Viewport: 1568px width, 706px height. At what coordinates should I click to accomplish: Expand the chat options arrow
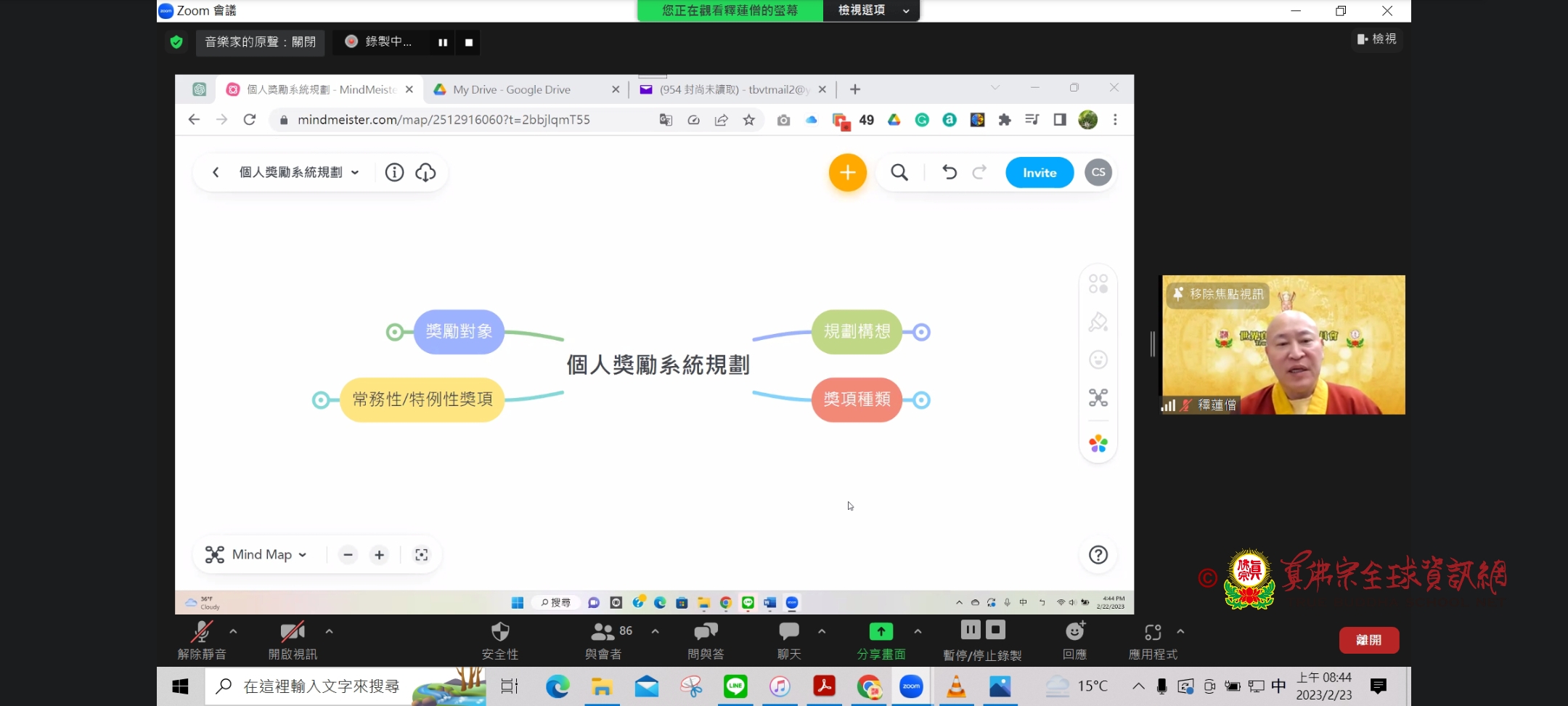pyautogui.click(x=822, y=631)
